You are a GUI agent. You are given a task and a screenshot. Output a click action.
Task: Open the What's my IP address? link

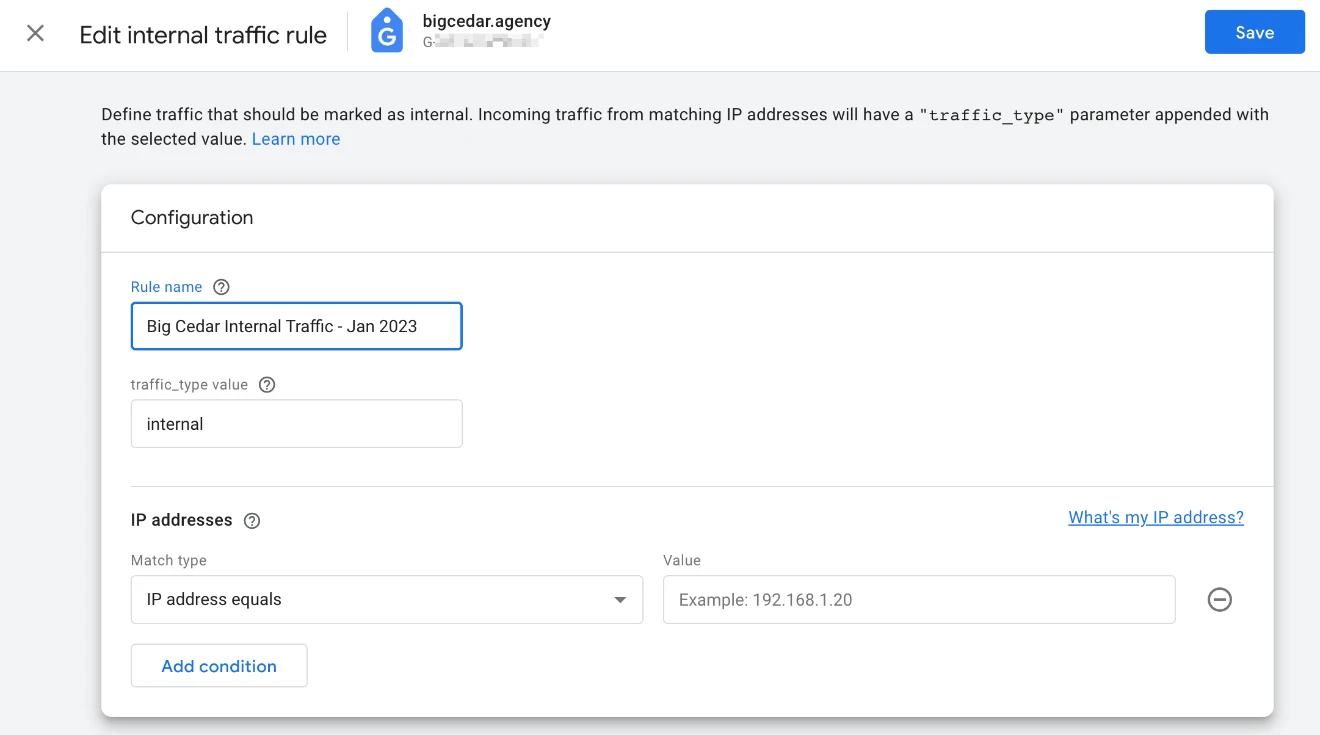(x=1156, y=517)
